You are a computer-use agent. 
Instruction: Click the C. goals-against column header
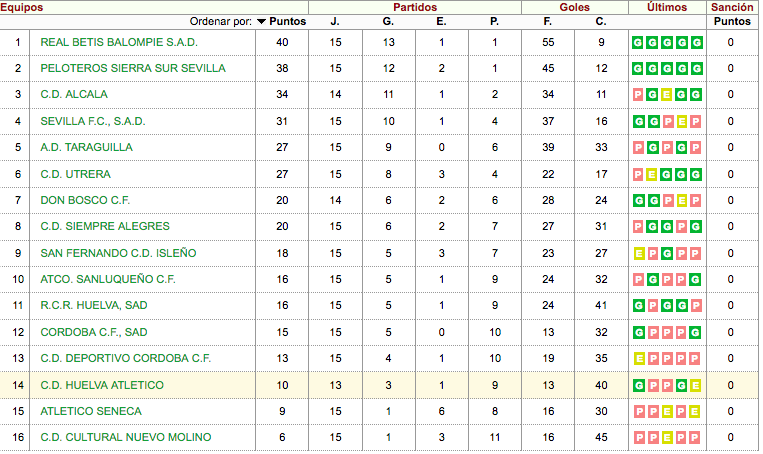(x=601, y=21)
